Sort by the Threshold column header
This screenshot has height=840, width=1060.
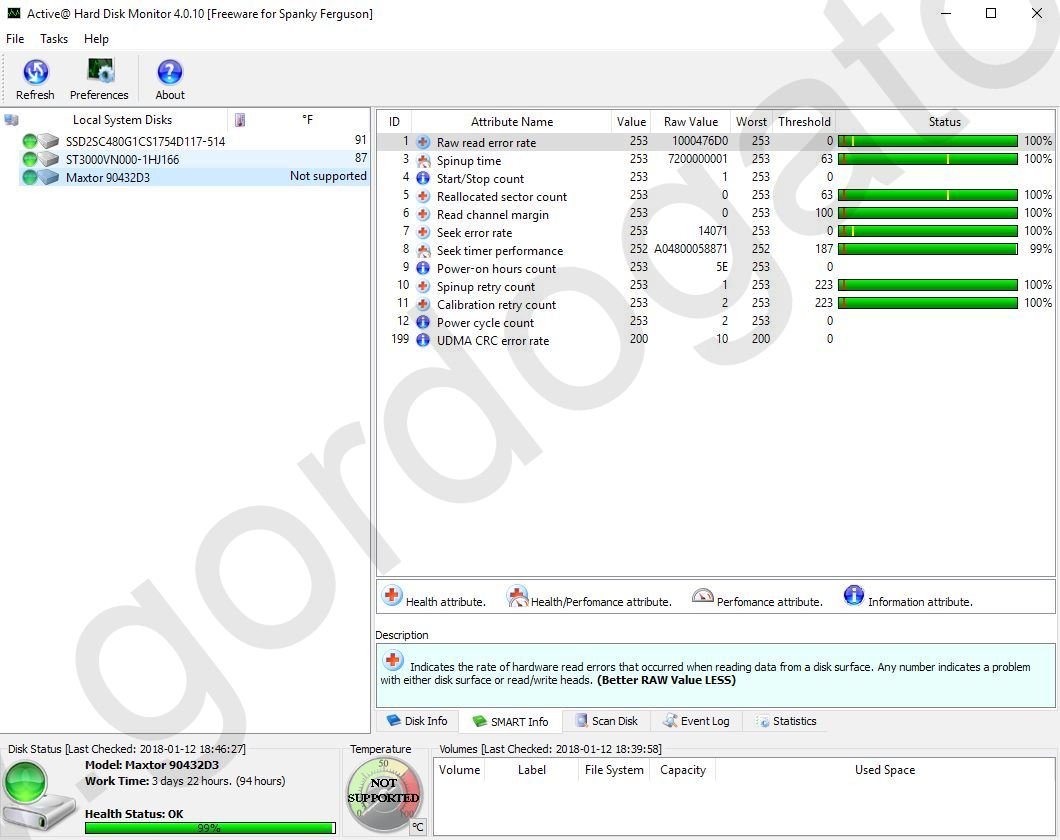coord(804,122)
